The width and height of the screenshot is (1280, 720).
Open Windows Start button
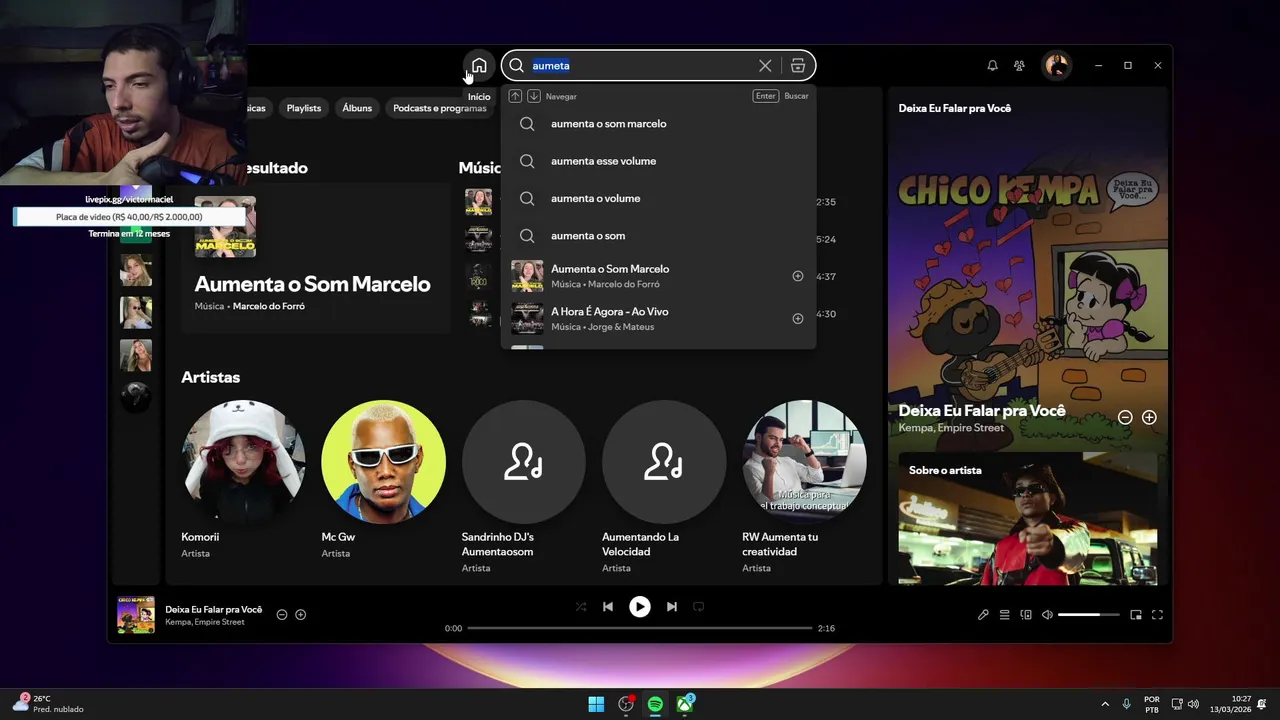[596, 704]
